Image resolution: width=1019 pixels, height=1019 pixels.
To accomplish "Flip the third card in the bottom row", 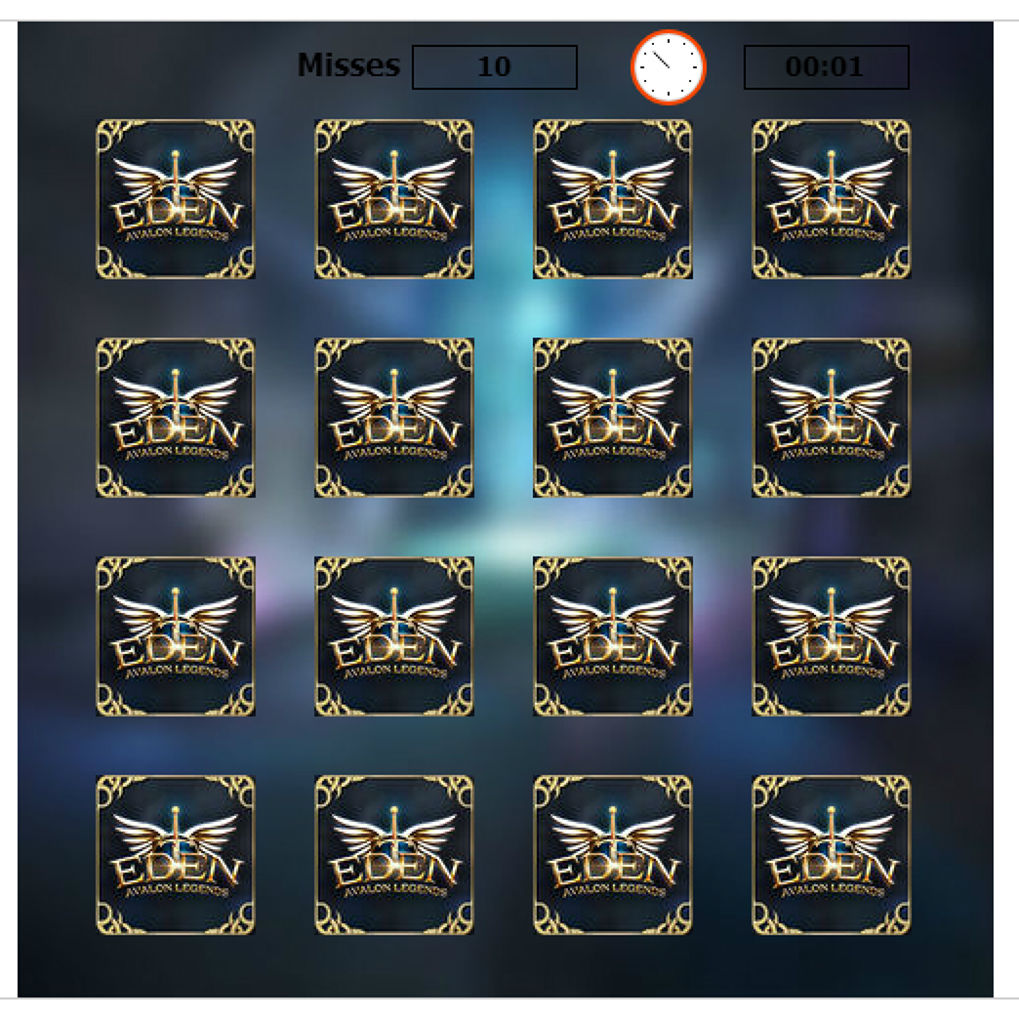I will pos(613,855).
